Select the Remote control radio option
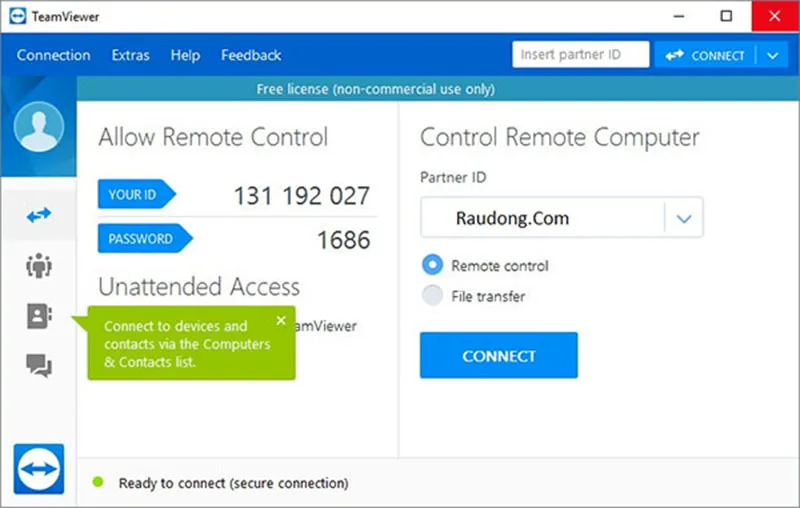The width and height of the screenshot is (800, 508). [433, 265]
